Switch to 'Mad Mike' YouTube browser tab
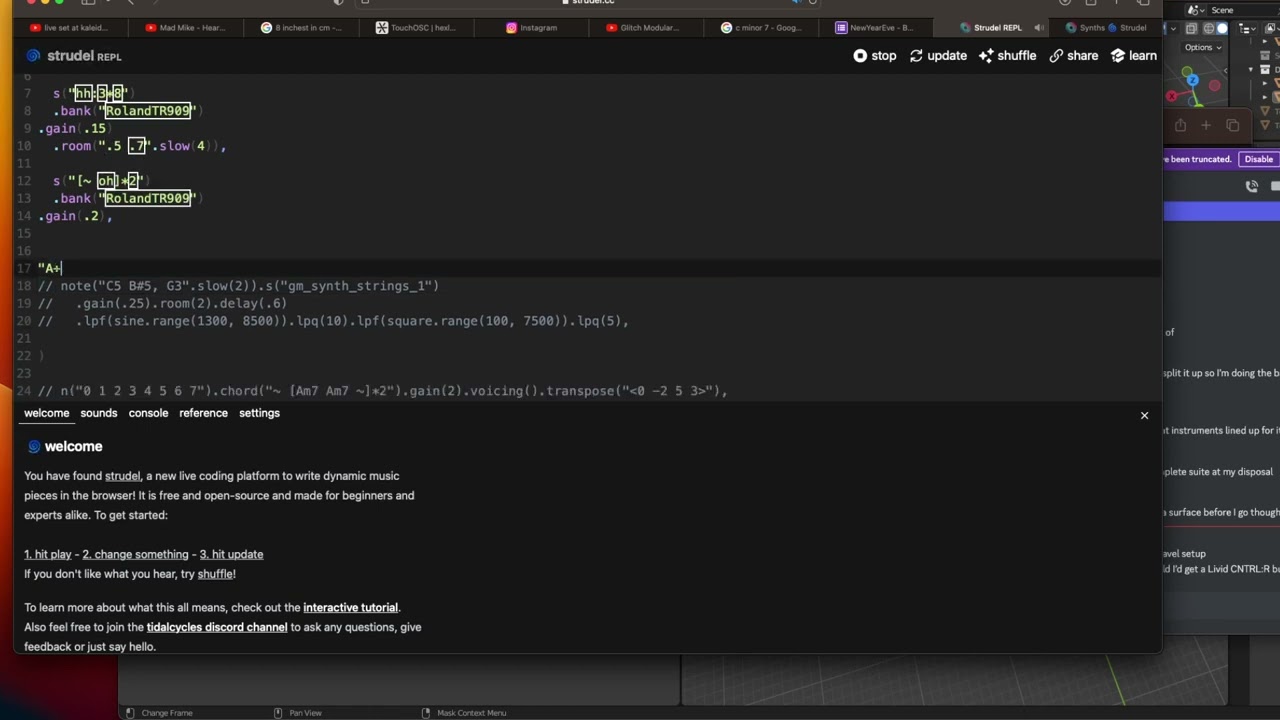 pos(188,28)
